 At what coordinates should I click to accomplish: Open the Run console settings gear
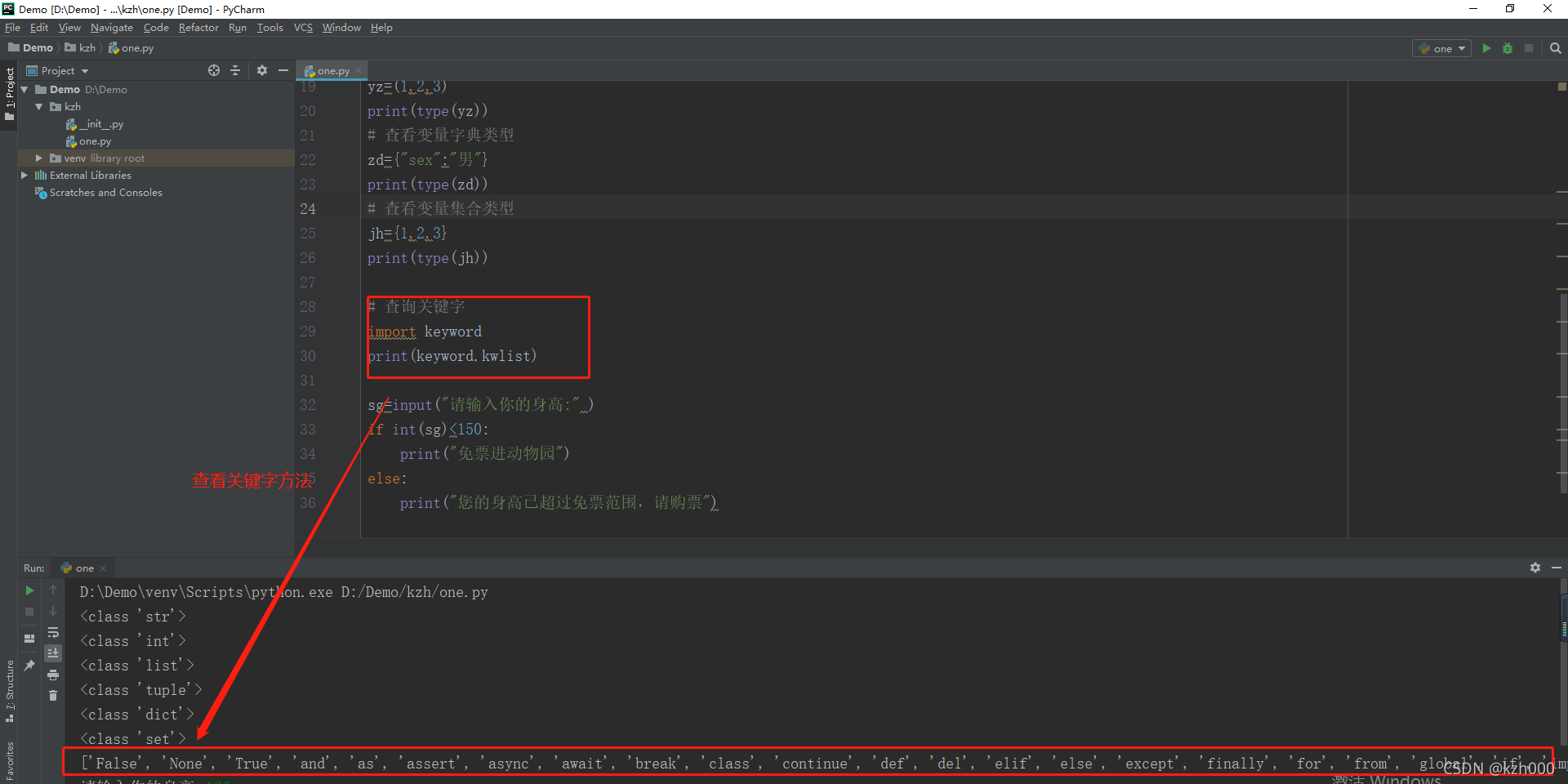(1536, 568)
